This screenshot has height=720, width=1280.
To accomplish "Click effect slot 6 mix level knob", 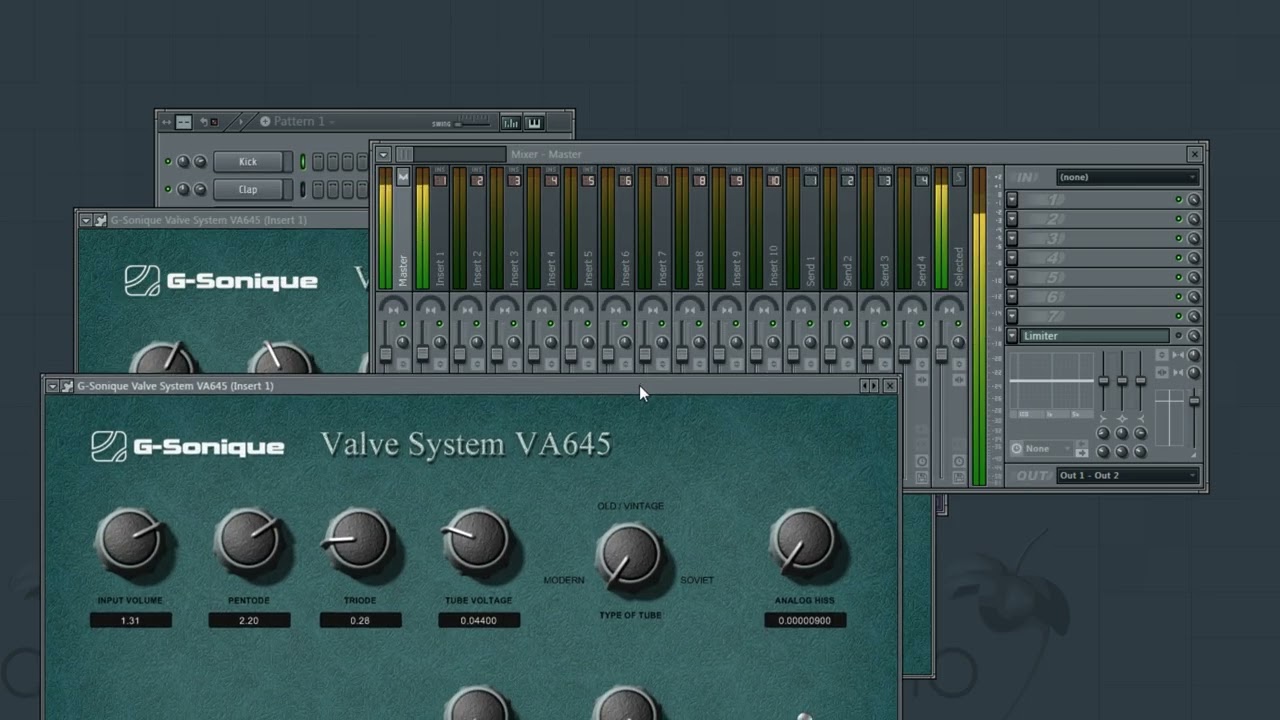I will tap(1193, 297).
